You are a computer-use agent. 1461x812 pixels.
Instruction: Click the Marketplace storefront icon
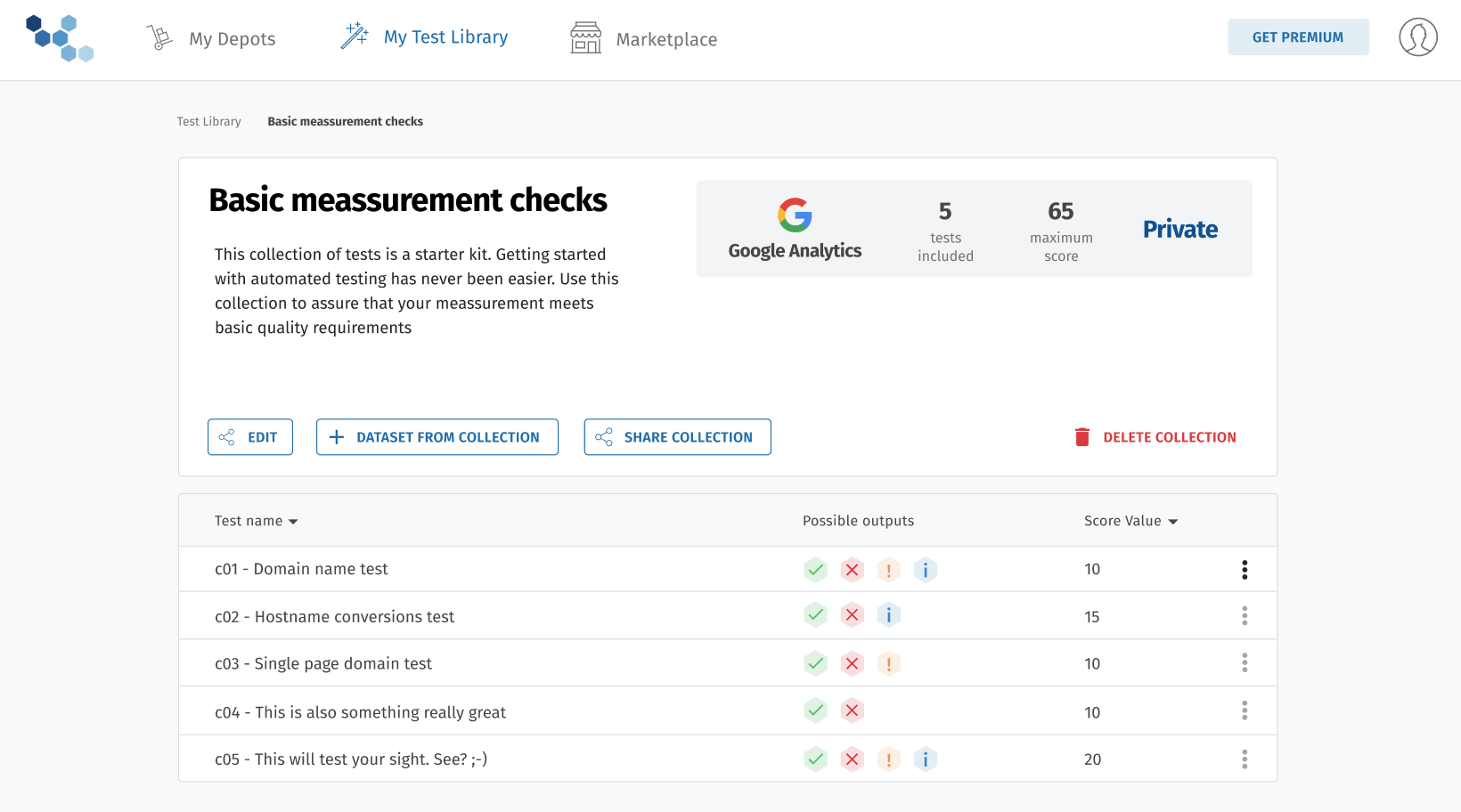coord(584,37)
